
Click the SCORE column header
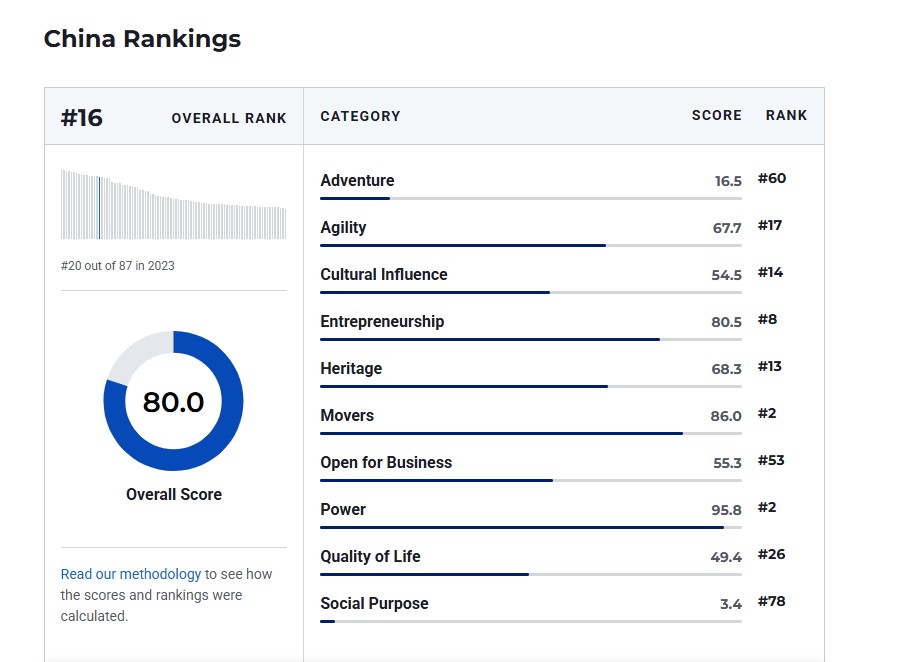(x=716, y=116)
